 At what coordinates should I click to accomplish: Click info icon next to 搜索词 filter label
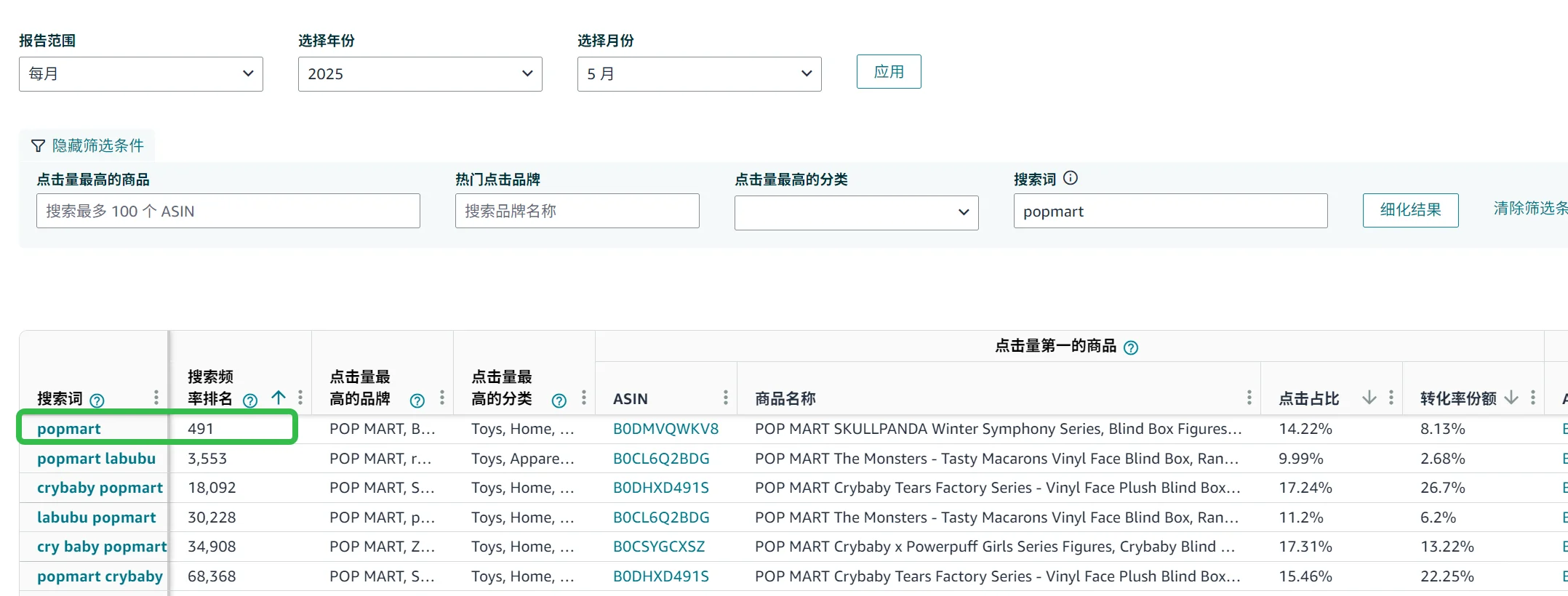pyautogui.click(x=1071, y=178)
